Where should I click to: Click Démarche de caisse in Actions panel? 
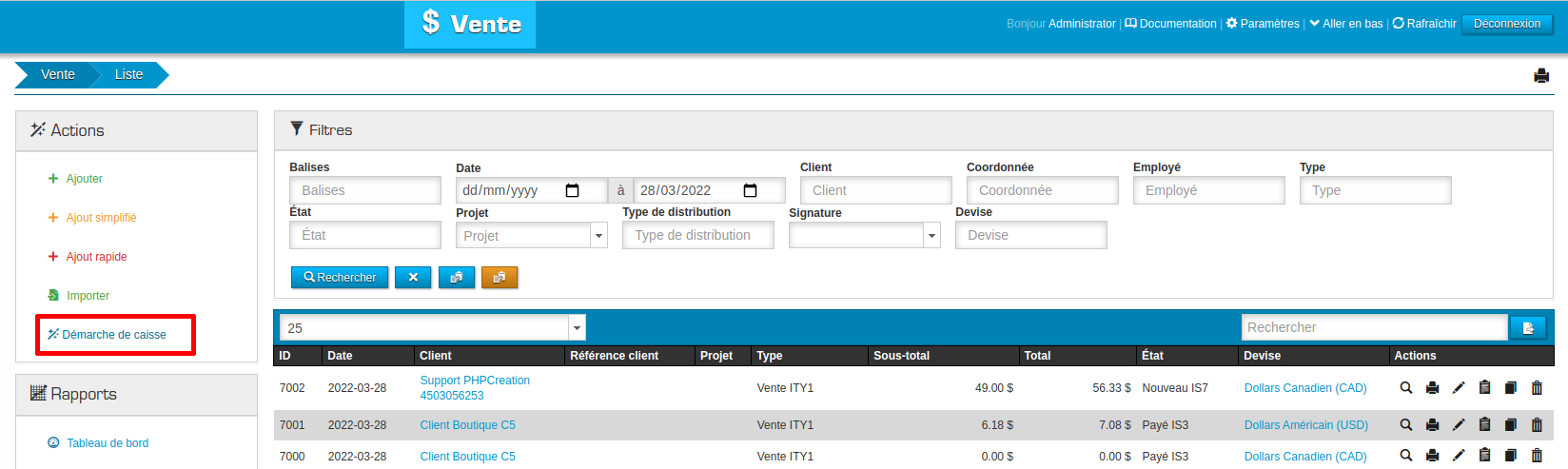click(113, 335)
